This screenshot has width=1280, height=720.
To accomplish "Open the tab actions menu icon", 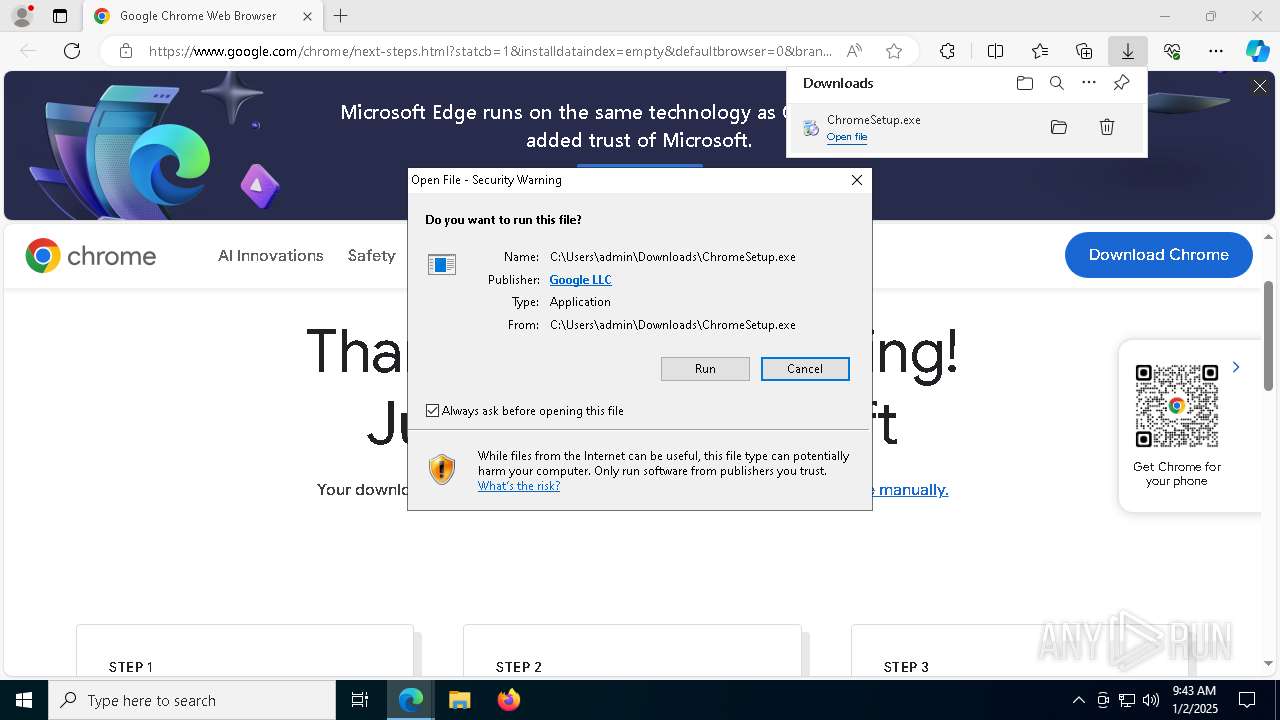I will (x=60, y=16).
